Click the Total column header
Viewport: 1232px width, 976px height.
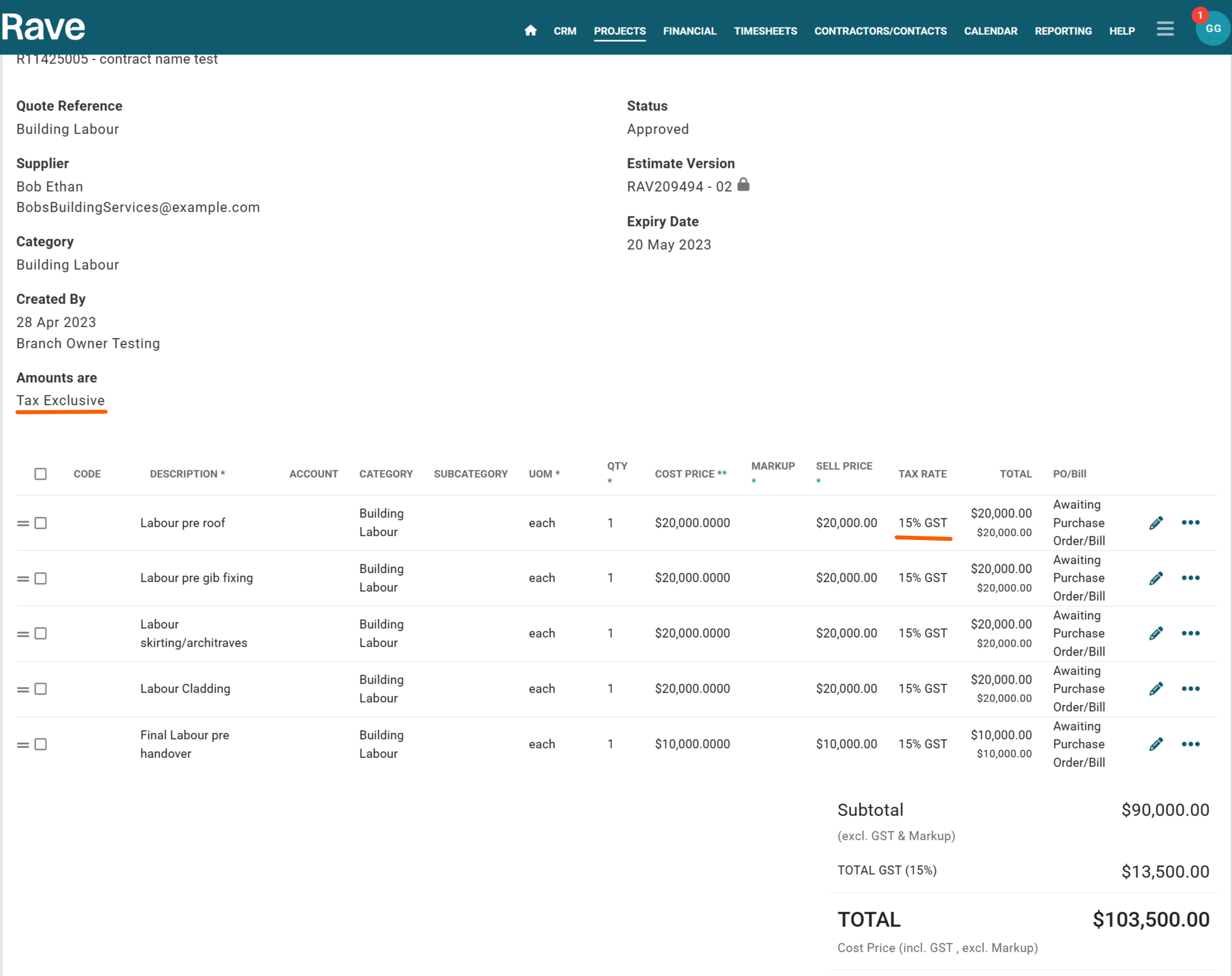click(x=1015, y=473)
